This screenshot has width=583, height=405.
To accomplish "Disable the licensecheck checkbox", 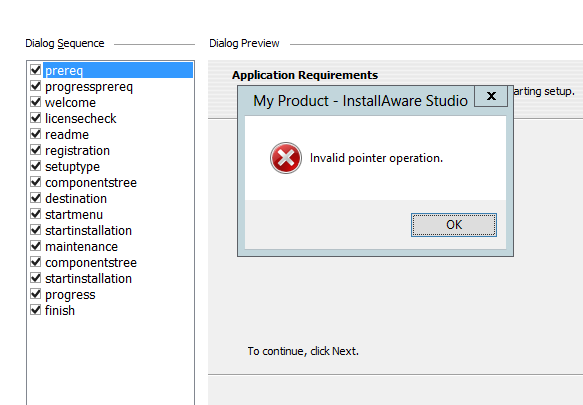I will (x=36, y=118).
